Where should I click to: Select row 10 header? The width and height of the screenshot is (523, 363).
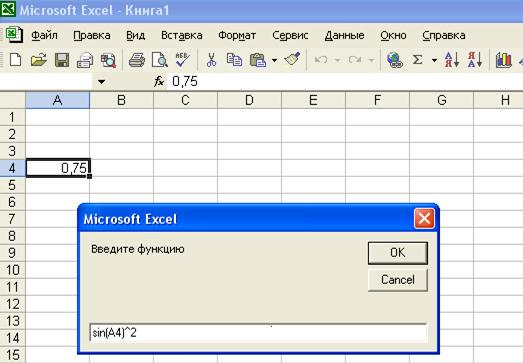(12, 270)
